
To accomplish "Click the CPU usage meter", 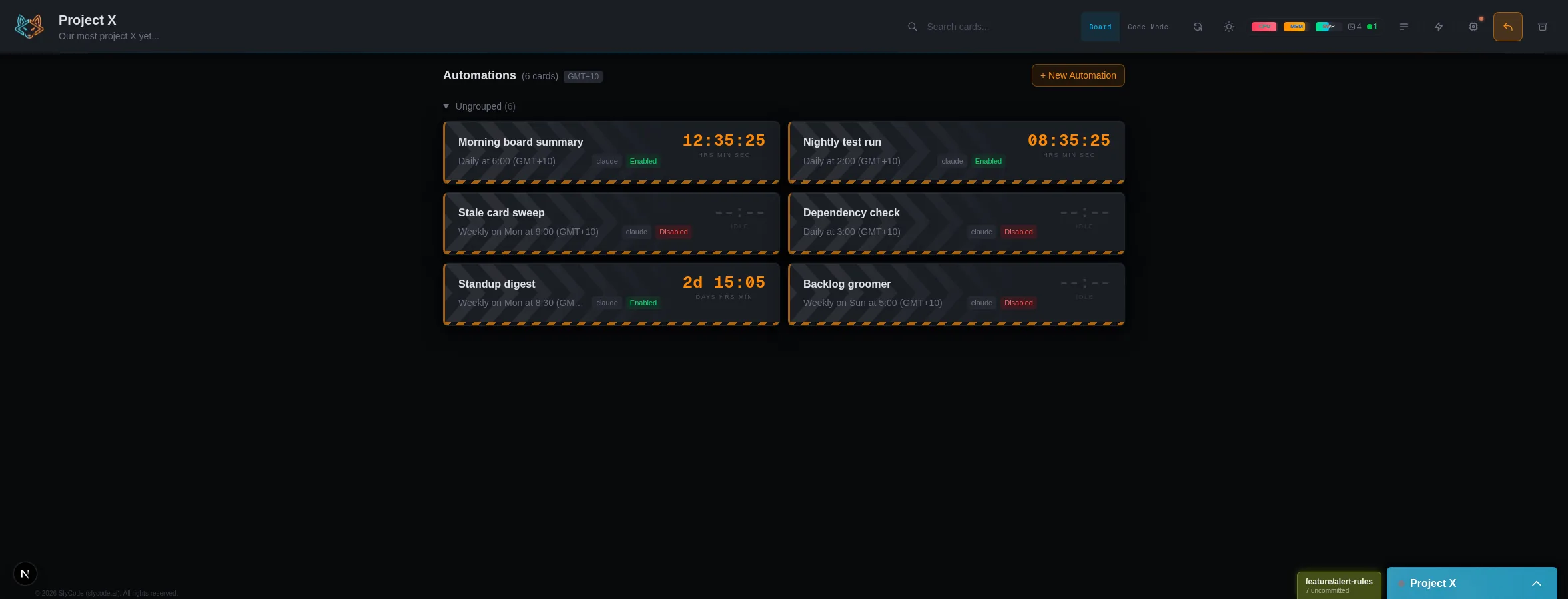I will (1264, 27).
